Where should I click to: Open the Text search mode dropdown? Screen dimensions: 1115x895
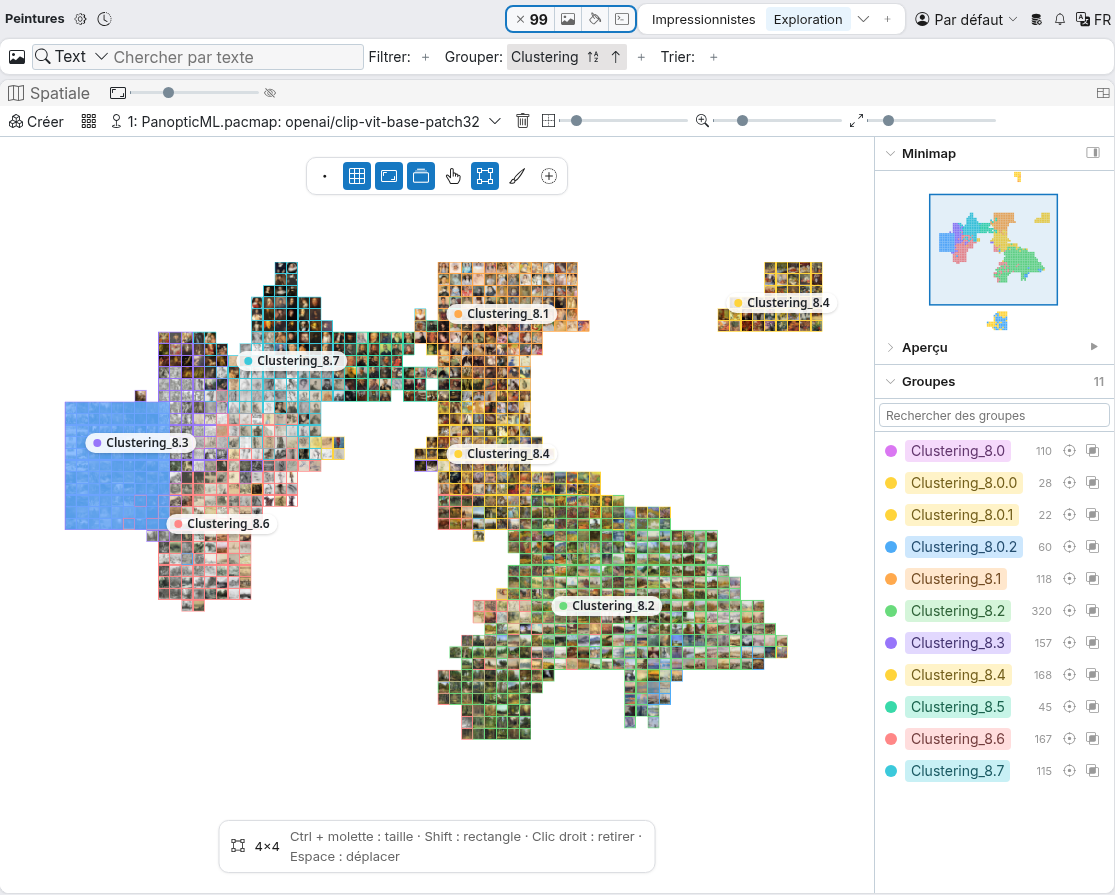71,57
